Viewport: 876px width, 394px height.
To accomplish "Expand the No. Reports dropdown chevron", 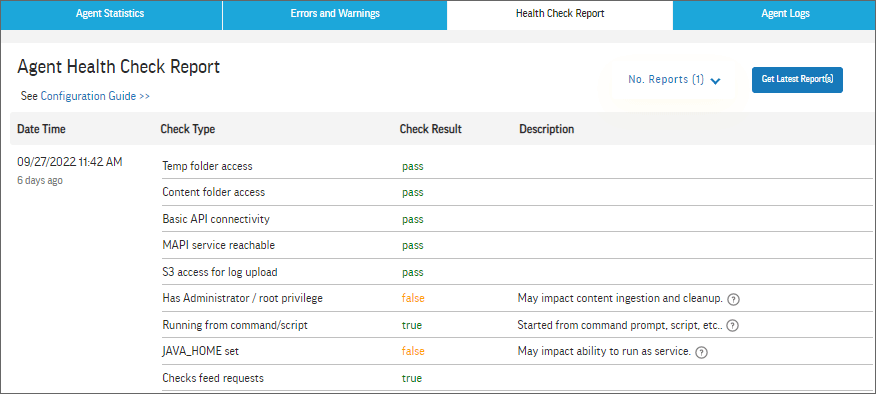I will pyautogui.click(x=715, y=81).
